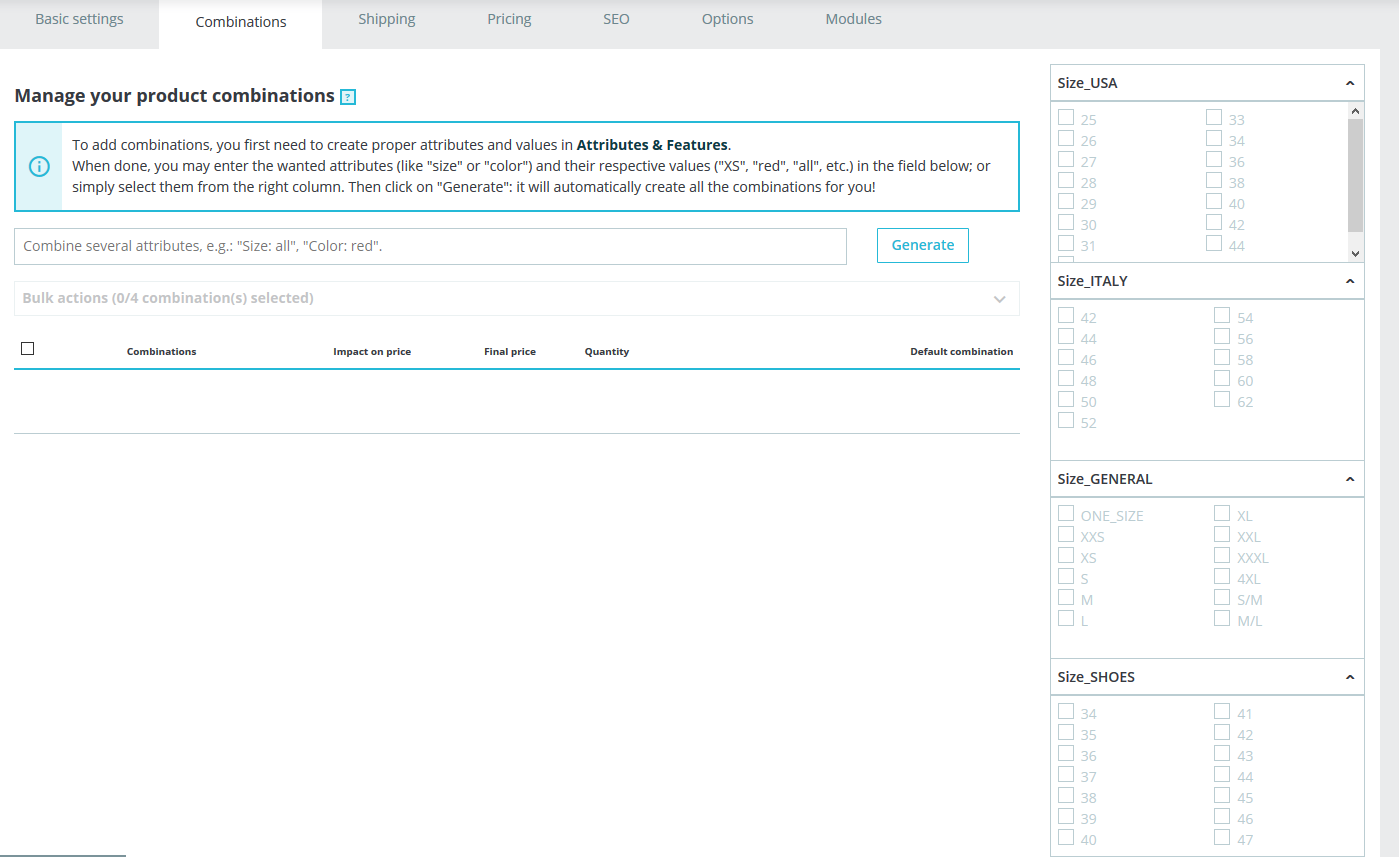Click the Impact on price column header

[x=372, y=352]
